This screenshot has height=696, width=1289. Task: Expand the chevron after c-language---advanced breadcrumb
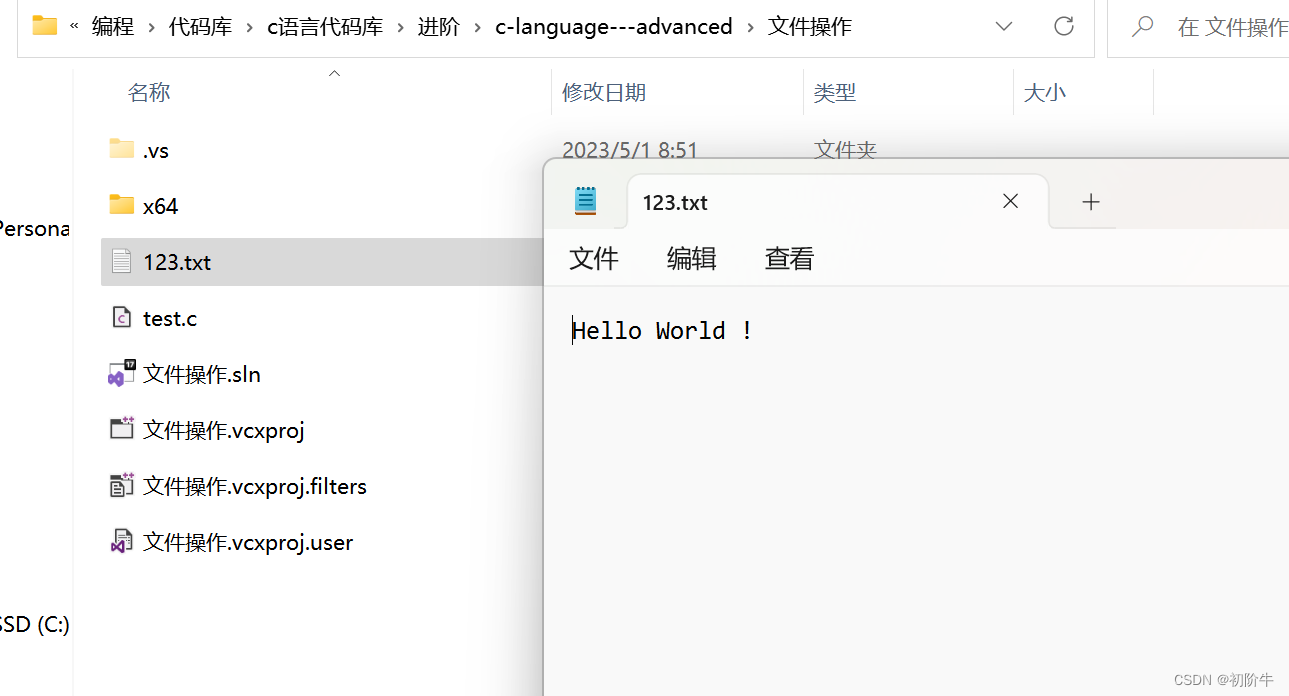[750, 27]
